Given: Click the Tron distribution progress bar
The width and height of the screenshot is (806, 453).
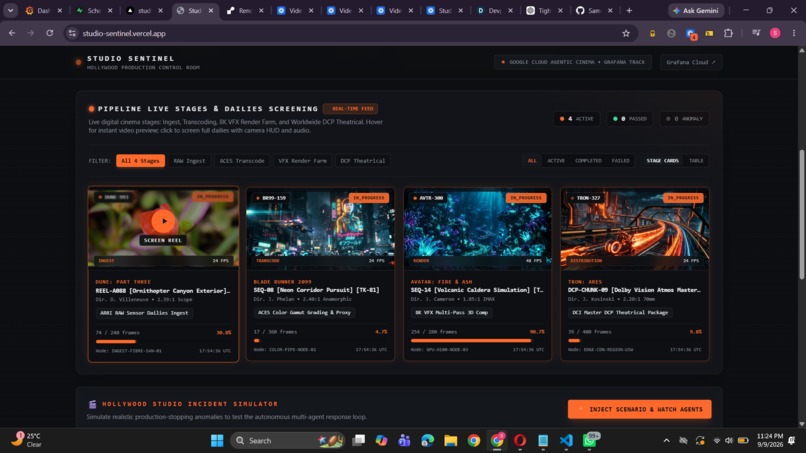Looking at the screenshot, I should coord(634,340).
